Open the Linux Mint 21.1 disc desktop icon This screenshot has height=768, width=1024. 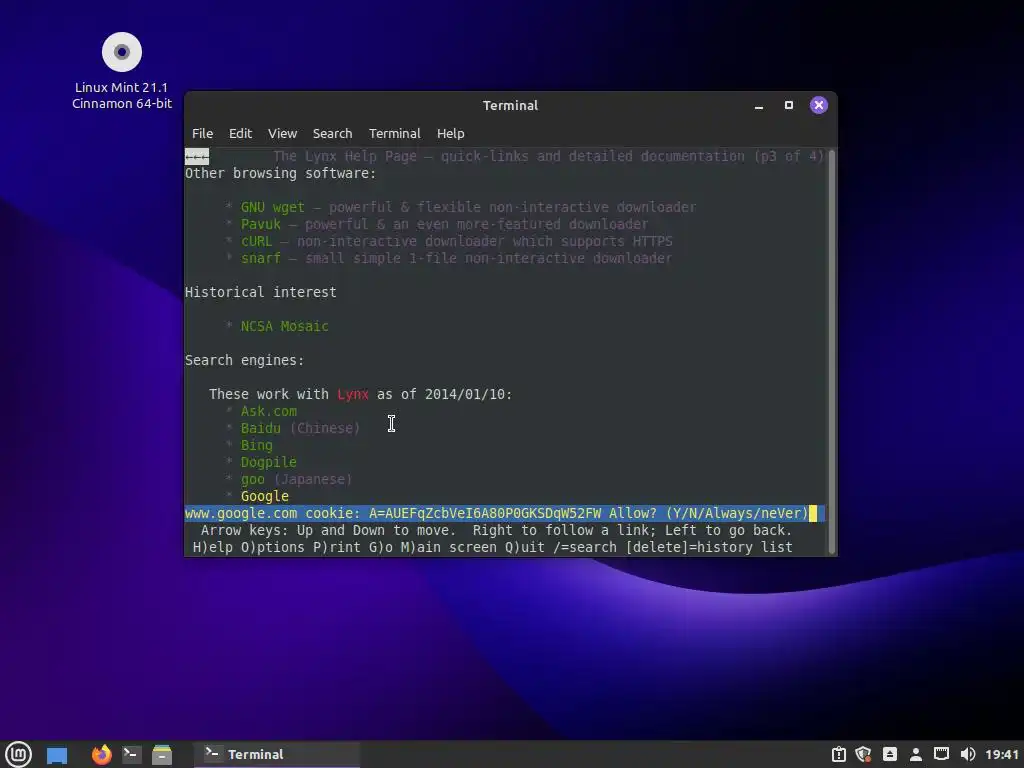tap(121, 71)
